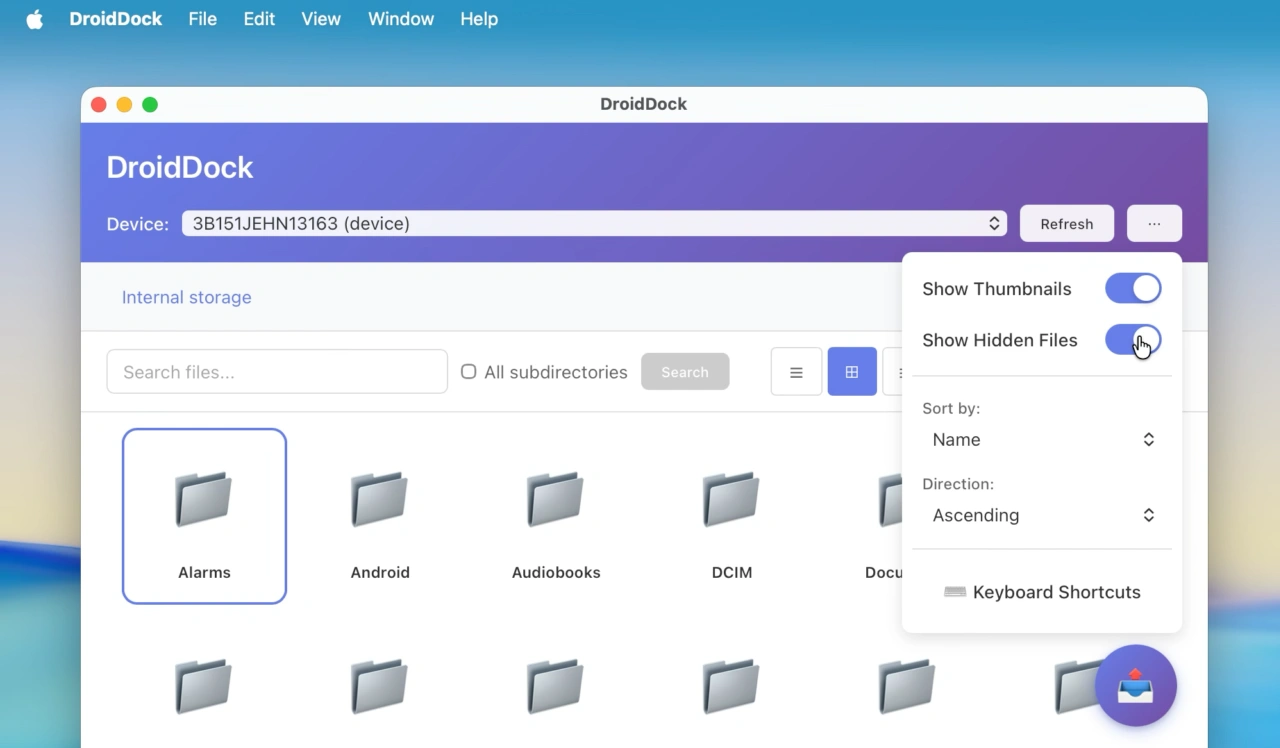Open the Audiobooks folder
Screen dimensions: 1280x748
point(556,516)
